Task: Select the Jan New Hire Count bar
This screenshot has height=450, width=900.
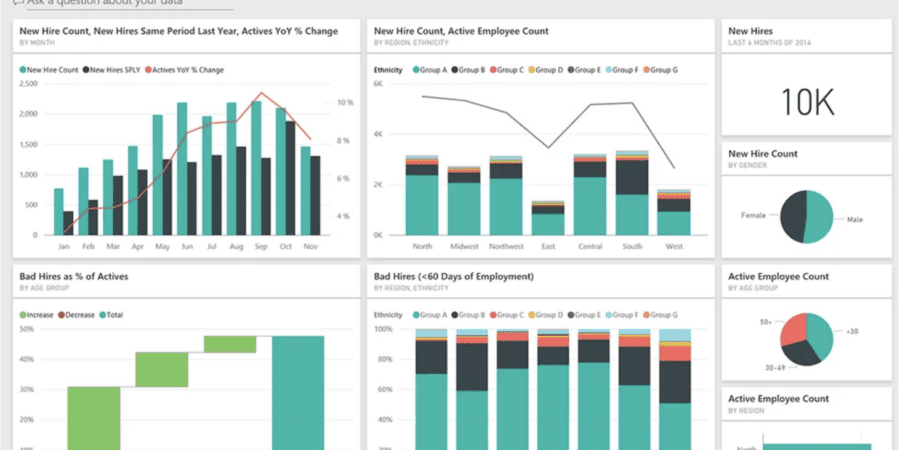Action: pyautogui.click(x=59, y=211)
